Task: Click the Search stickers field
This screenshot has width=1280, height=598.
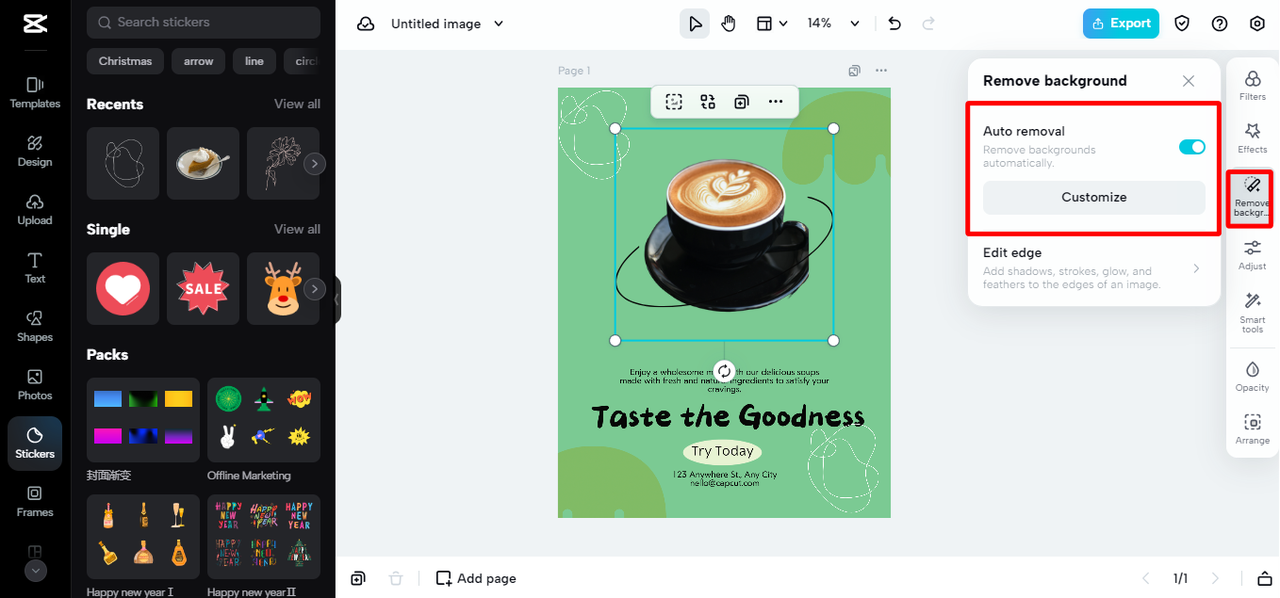Action: (204, 22)
